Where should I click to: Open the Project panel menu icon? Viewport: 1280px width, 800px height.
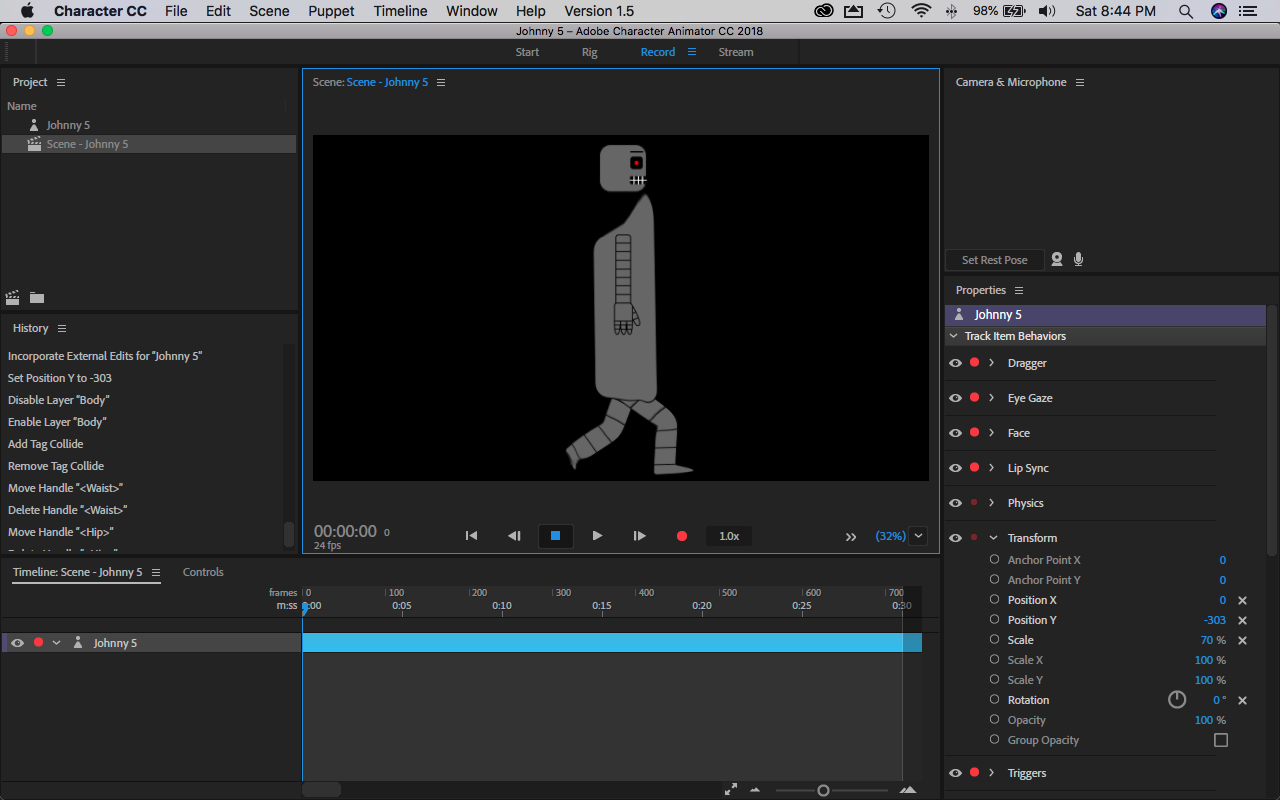61,82
